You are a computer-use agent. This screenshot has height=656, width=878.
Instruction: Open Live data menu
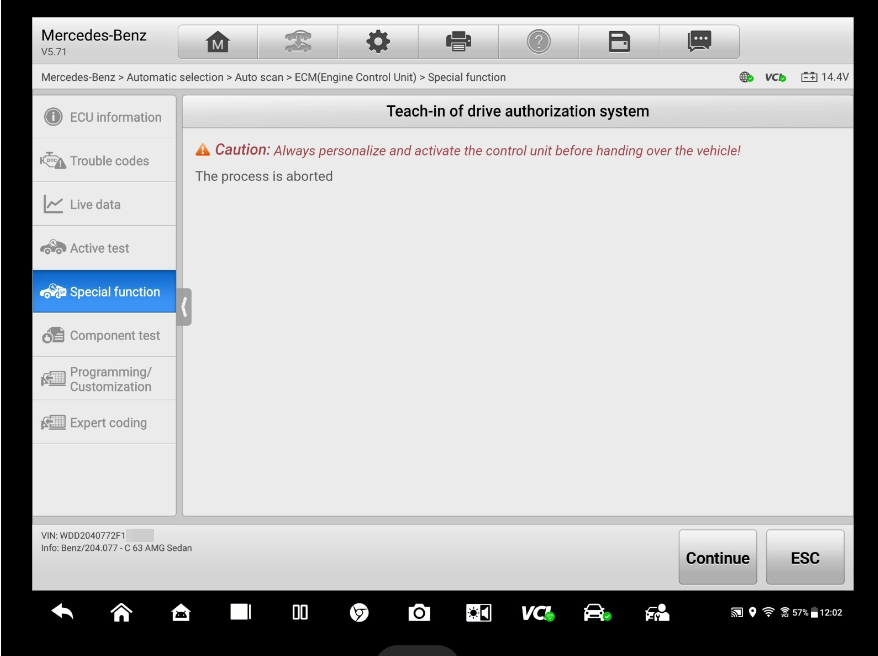pos(104,204)
